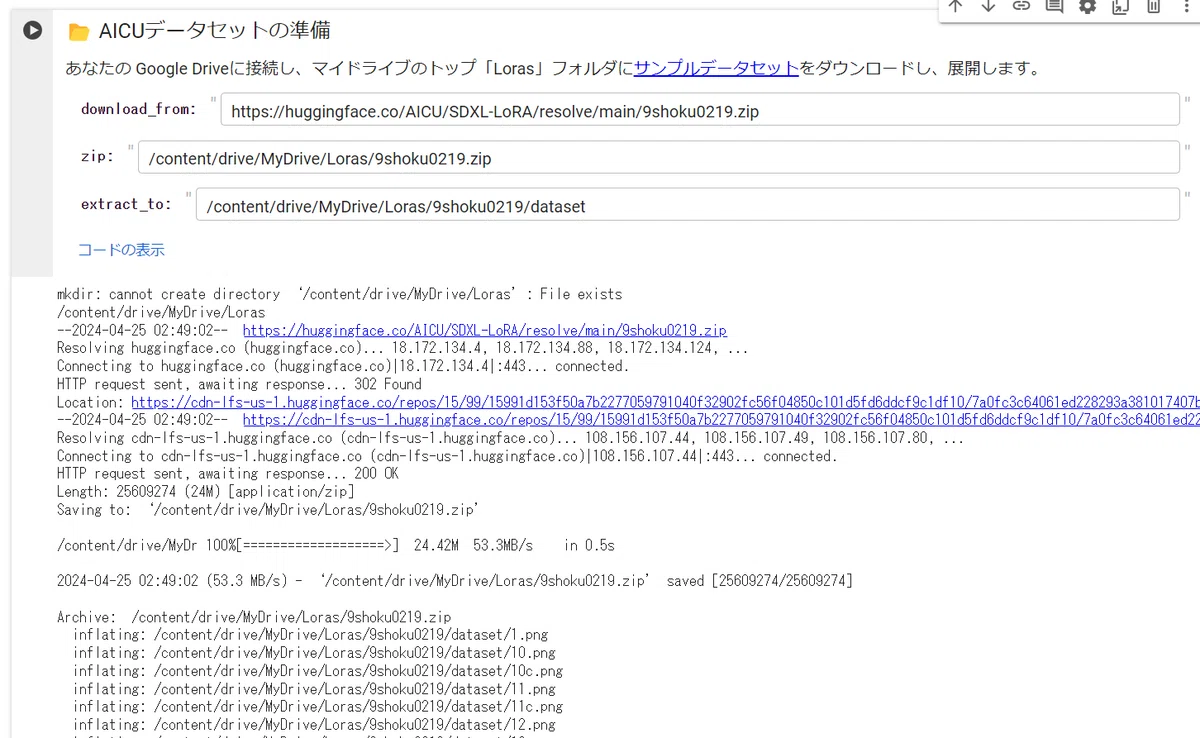Image resolution: width=1200 pixels, height=738 pixels.
Task: Click the inflating dataset/10.png line
Action: pos(314,653)
